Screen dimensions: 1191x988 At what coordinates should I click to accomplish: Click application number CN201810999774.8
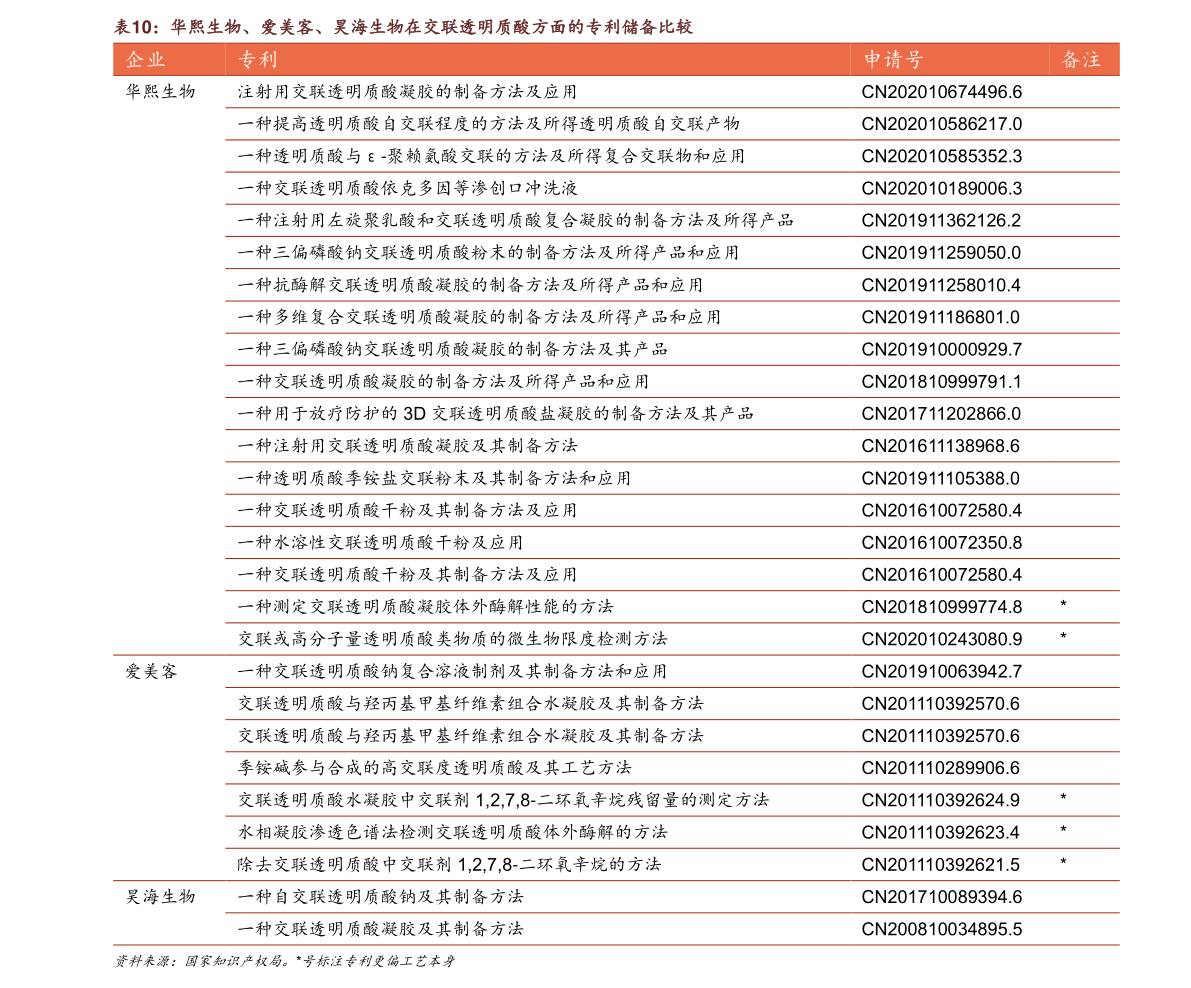click(x=941, y=607)
